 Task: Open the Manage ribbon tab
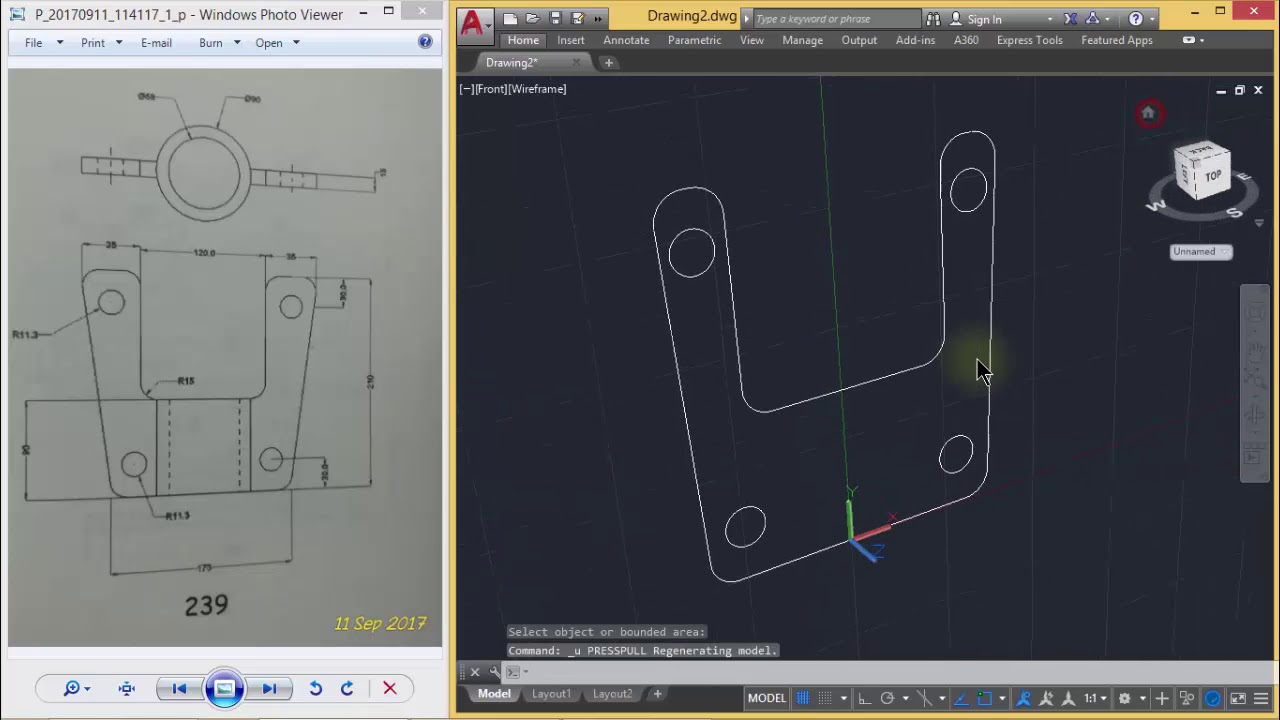(802, 40)
